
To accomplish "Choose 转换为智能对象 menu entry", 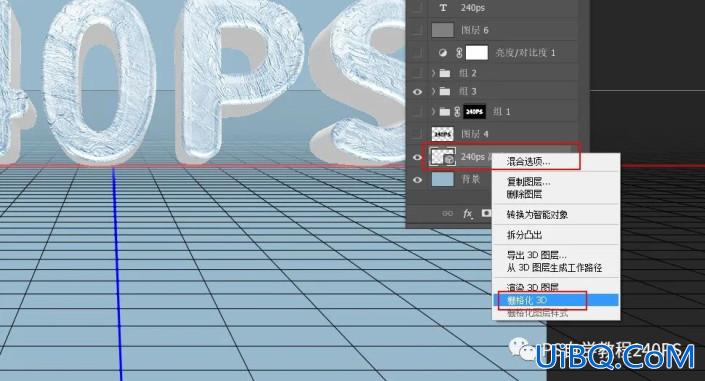I will (537, 215).
